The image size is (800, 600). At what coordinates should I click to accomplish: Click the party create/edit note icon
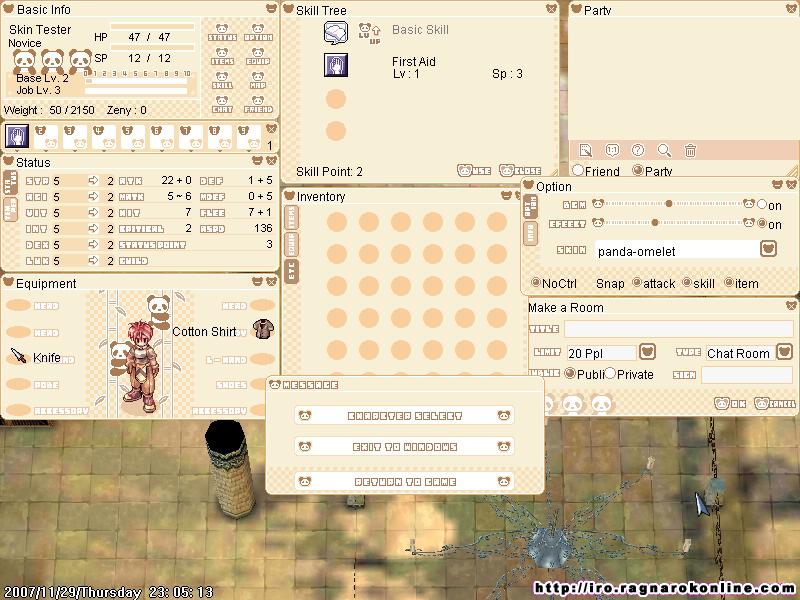coord(586,150)
